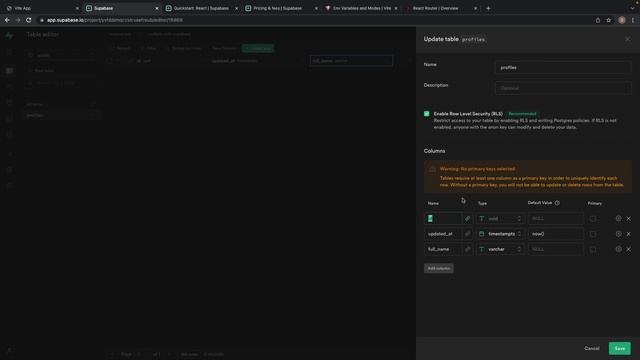Close the Update table panel

click(627, 39)
